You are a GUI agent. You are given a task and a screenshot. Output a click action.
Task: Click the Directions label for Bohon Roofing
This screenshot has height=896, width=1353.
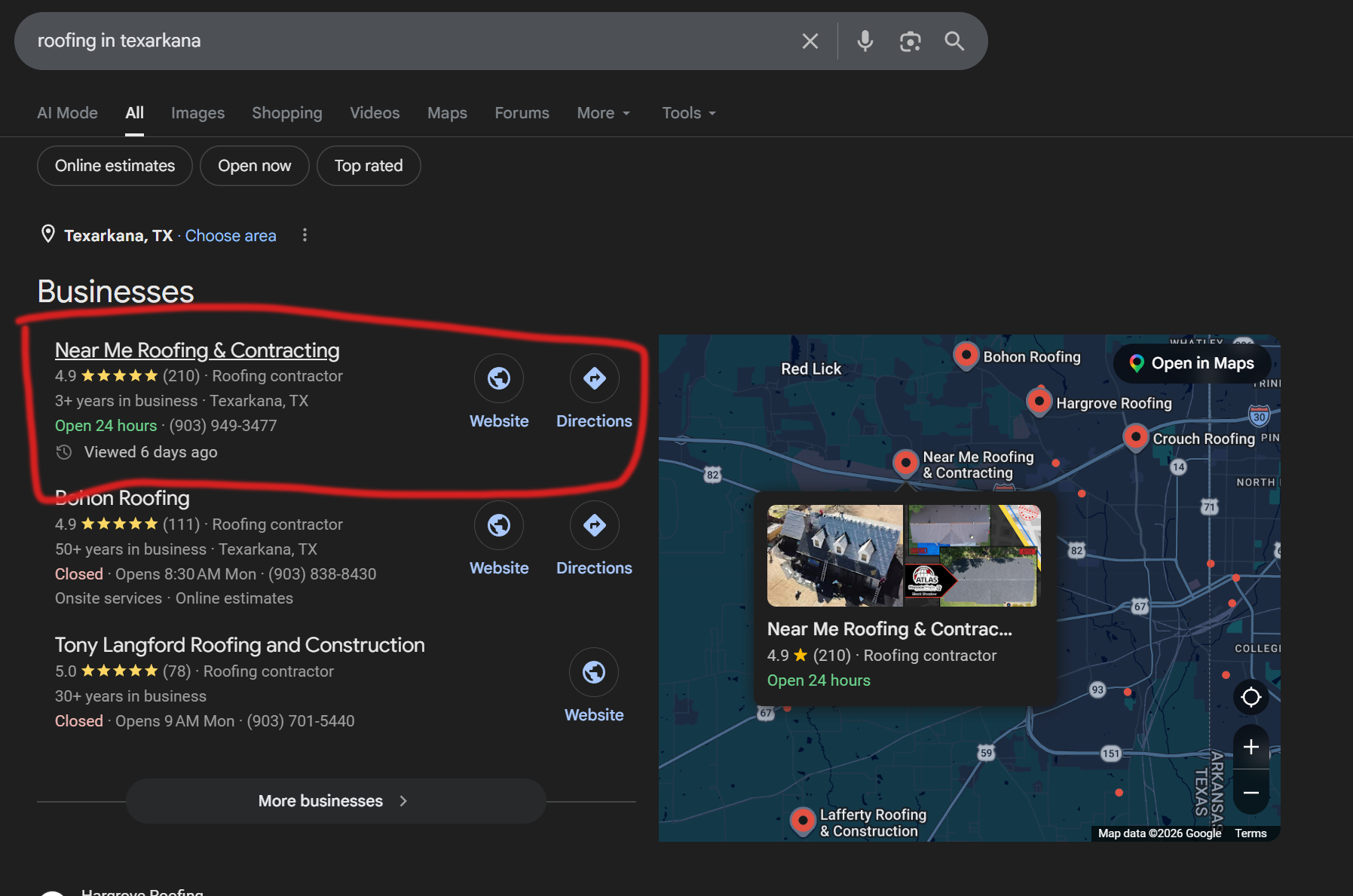pyautogui.click(x=595, y=568)
